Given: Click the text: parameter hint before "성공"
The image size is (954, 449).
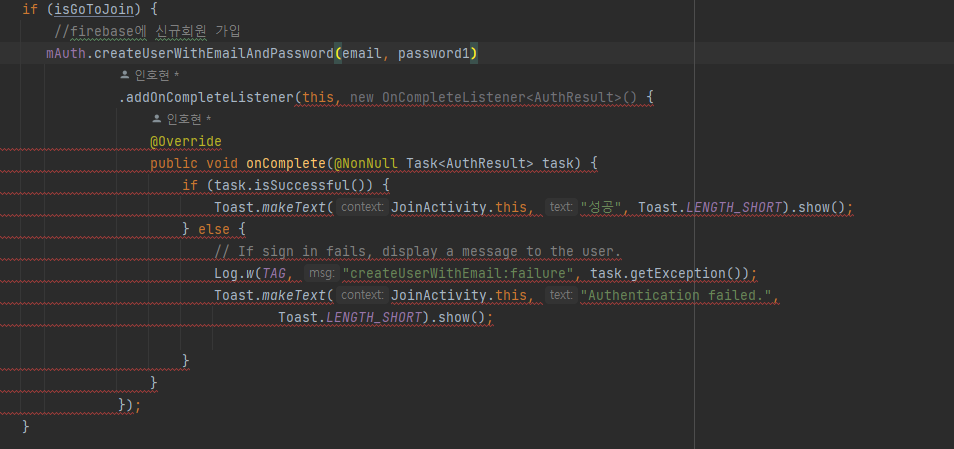Looking at the screenshot, I should coord(561,207).
